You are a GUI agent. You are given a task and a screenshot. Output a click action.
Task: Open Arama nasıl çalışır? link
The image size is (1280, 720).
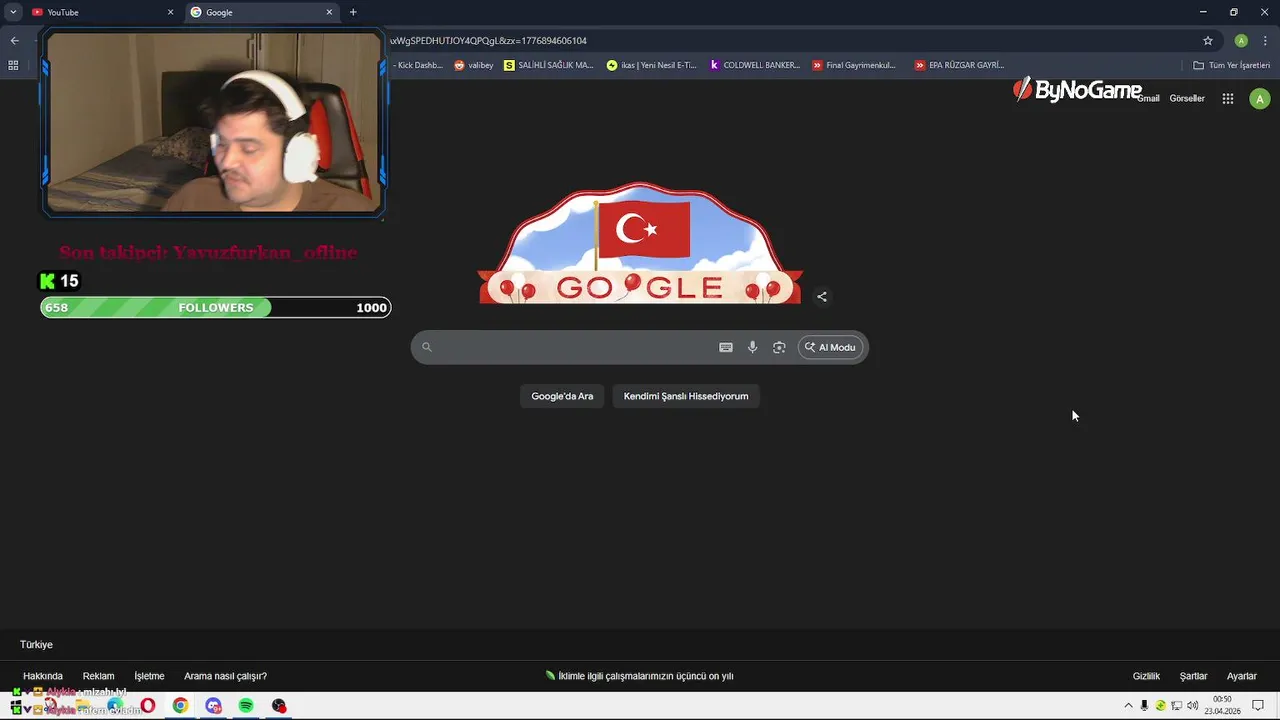point(225,676)
